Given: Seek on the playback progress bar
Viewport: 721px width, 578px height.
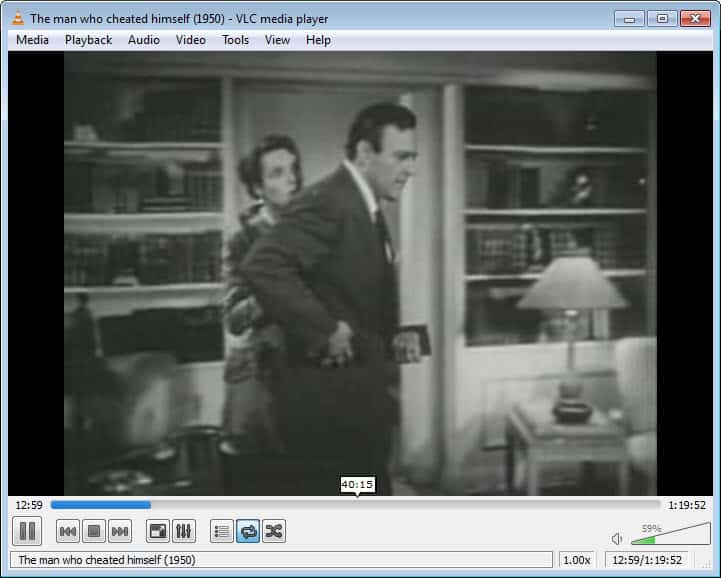Looking at the screenshot, I should point(355,505).
